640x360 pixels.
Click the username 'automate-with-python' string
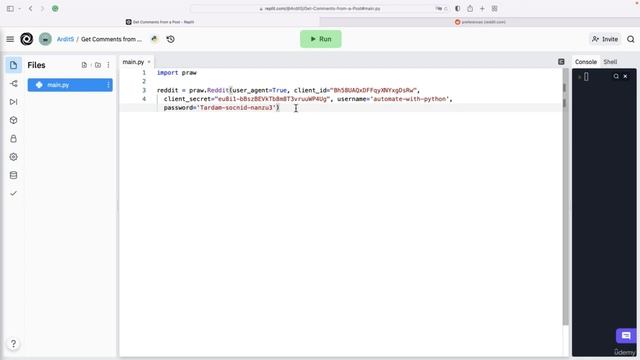(x=410, y=99)
